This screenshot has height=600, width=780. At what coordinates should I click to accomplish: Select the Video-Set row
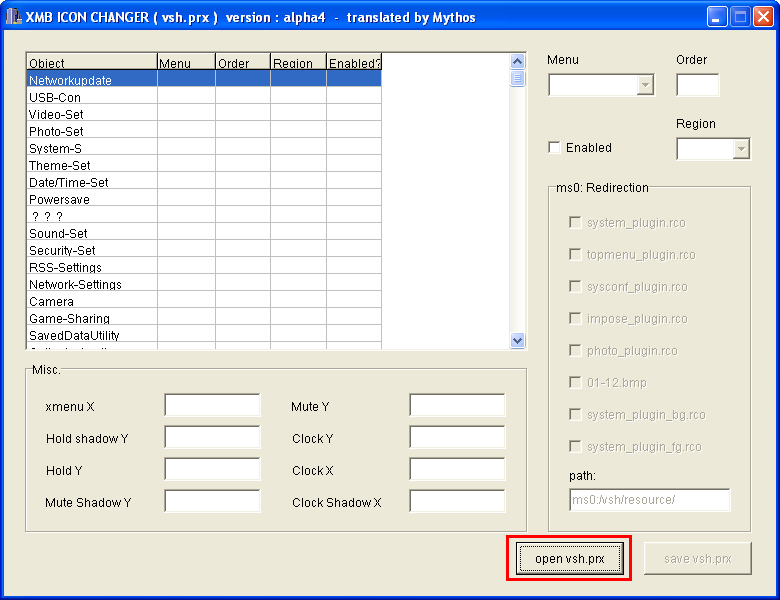click(204, 112)
